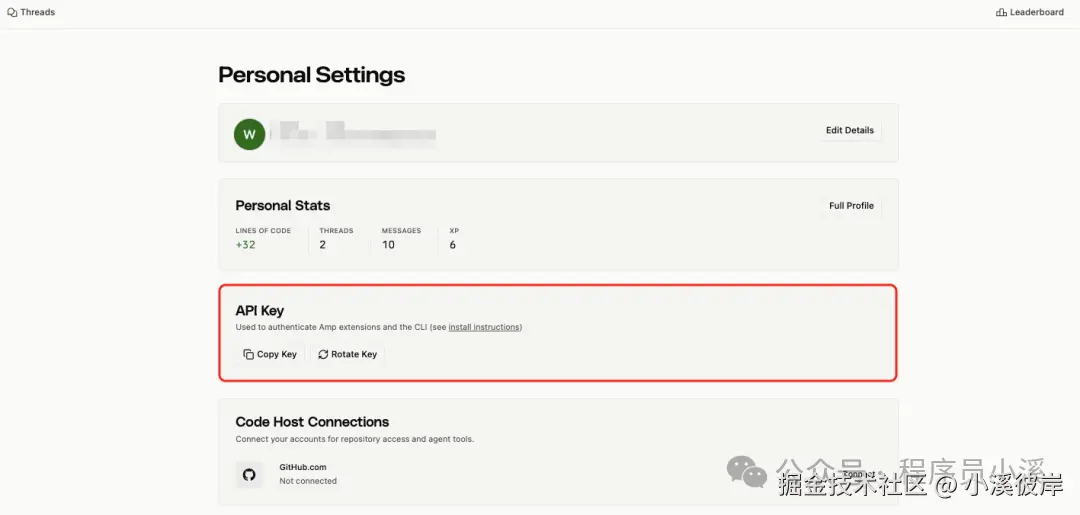Screen dimensions: 1080x515
Task: Click the green W profile avatar
Action: (x=249, y=134)
